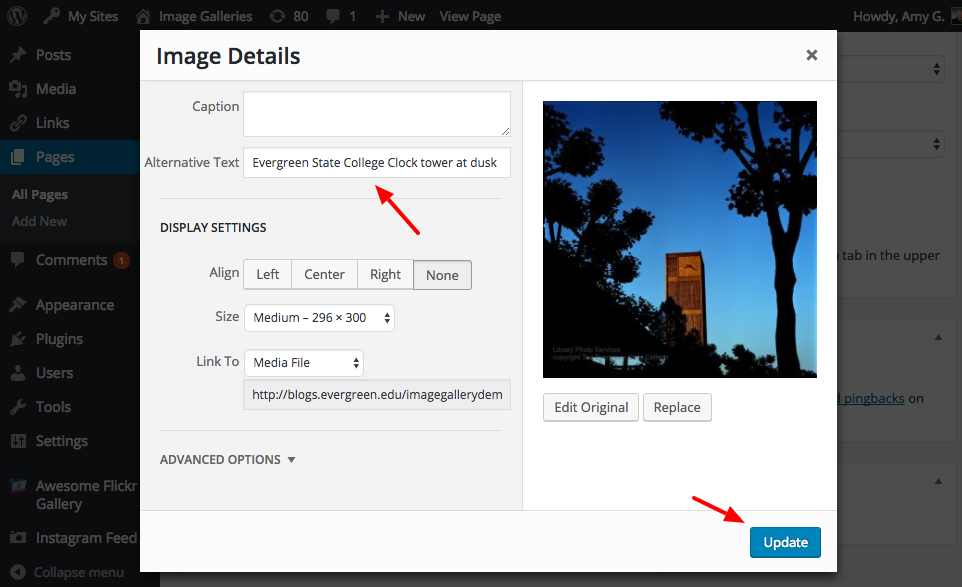Collapse lower panel arrow behind dialog
This screenshot has height=587, width=962.
[938, 481]
